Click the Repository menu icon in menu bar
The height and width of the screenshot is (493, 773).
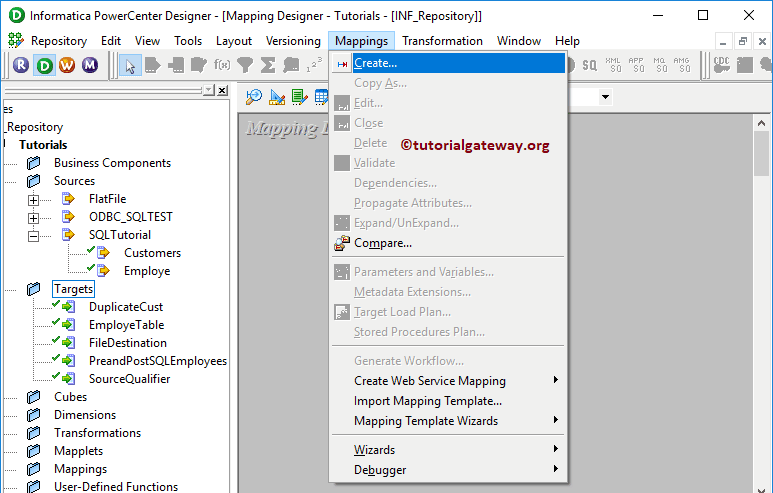coord(16,40)
